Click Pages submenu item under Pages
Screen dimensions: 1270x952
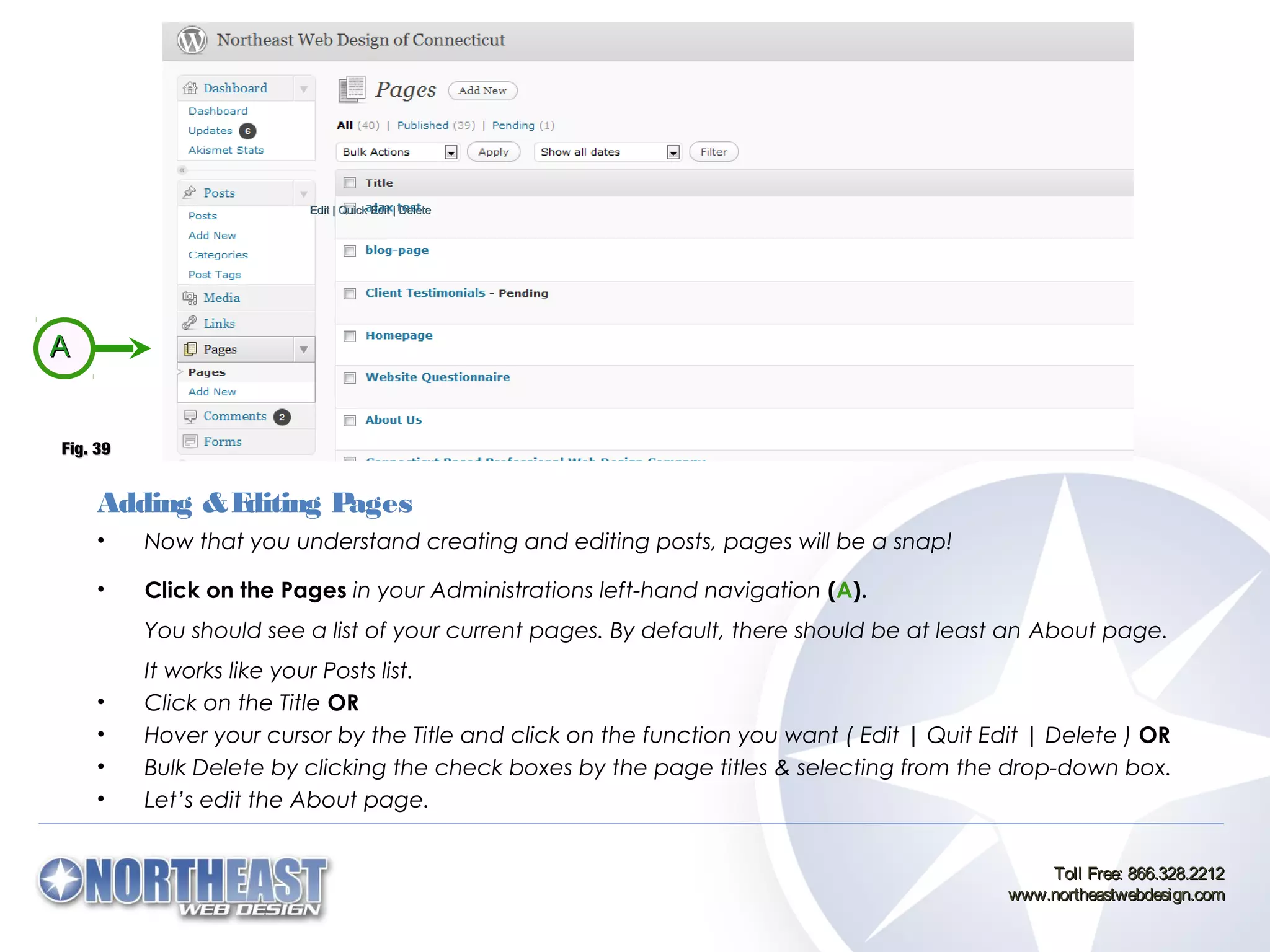206,372
